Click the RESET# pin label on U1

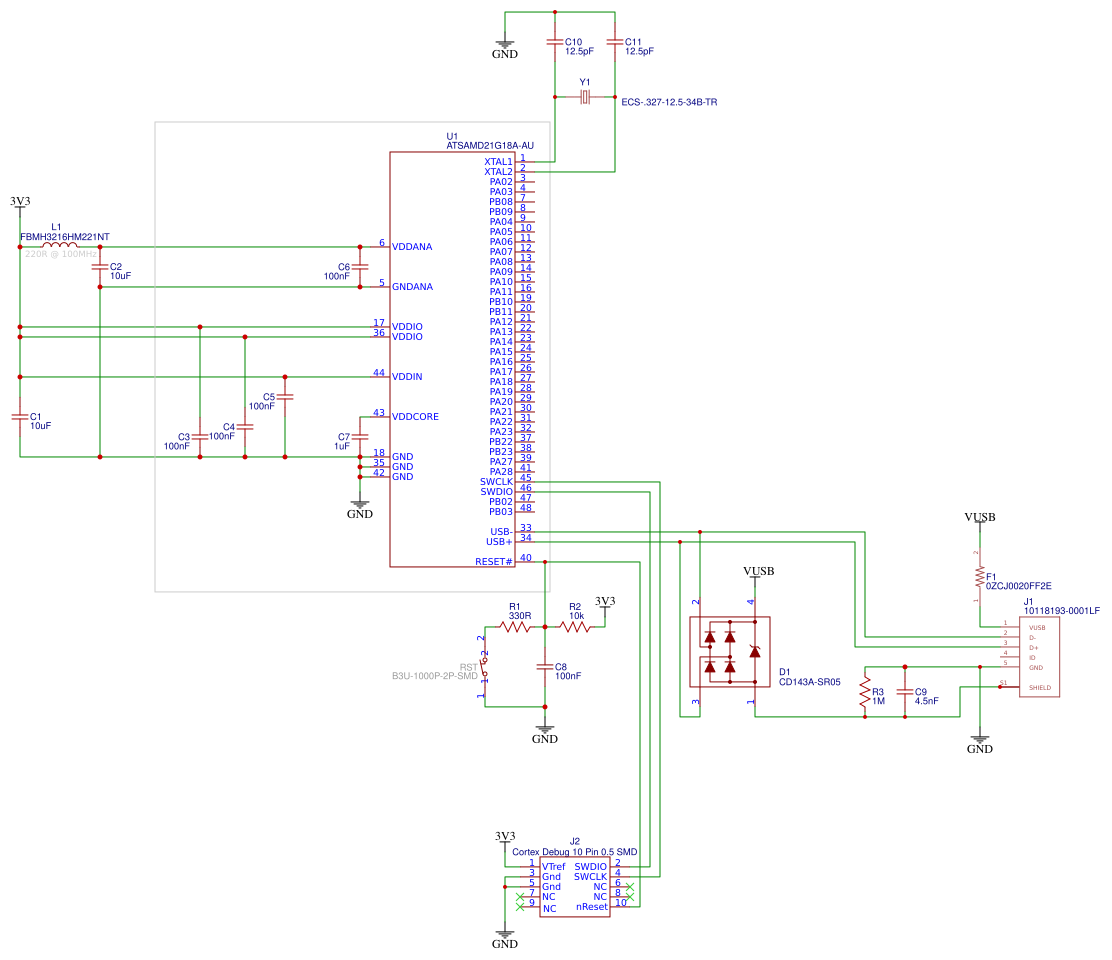pos(494,562)
